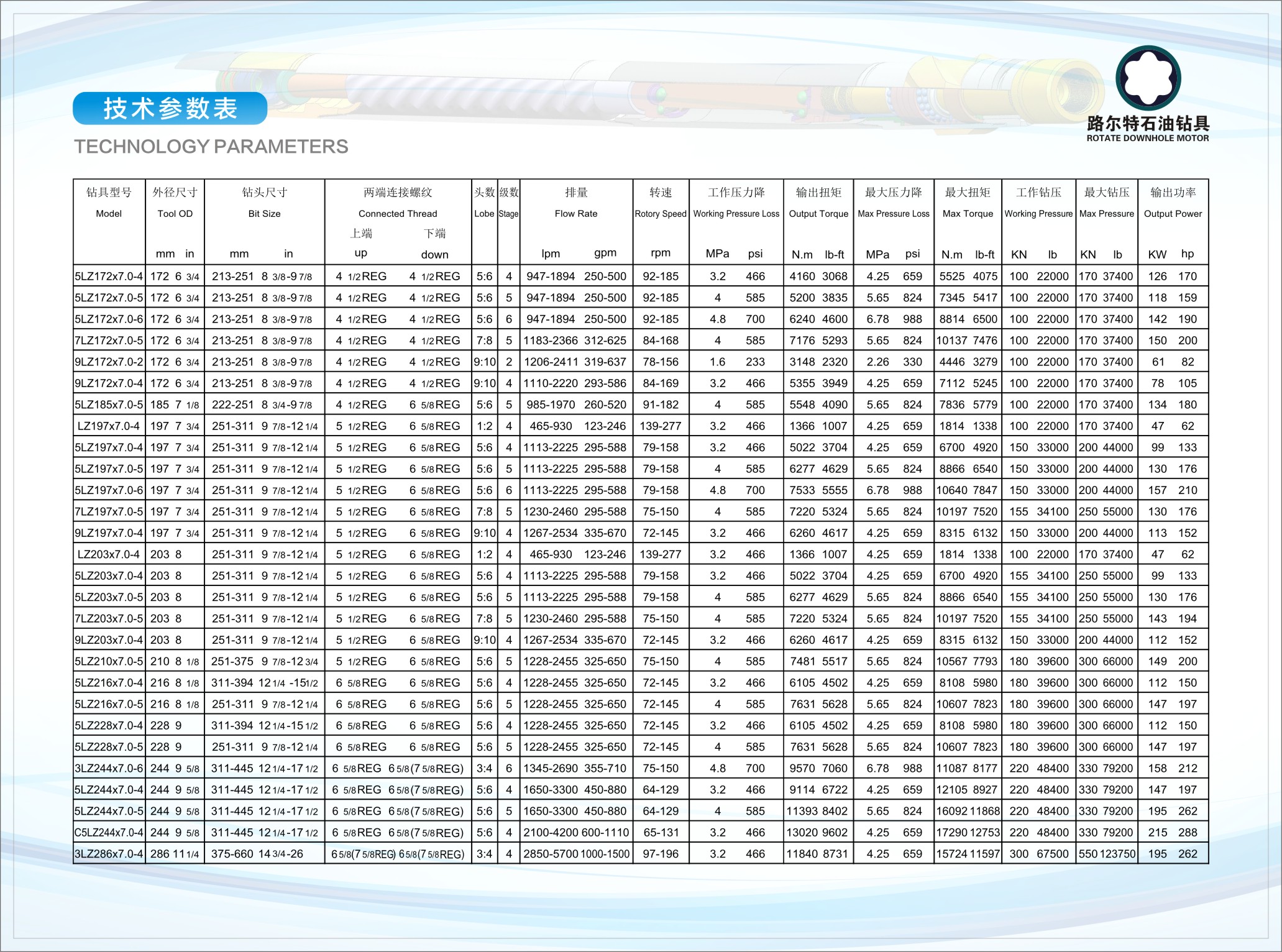Click flow rate value 1206-2411

551,362
